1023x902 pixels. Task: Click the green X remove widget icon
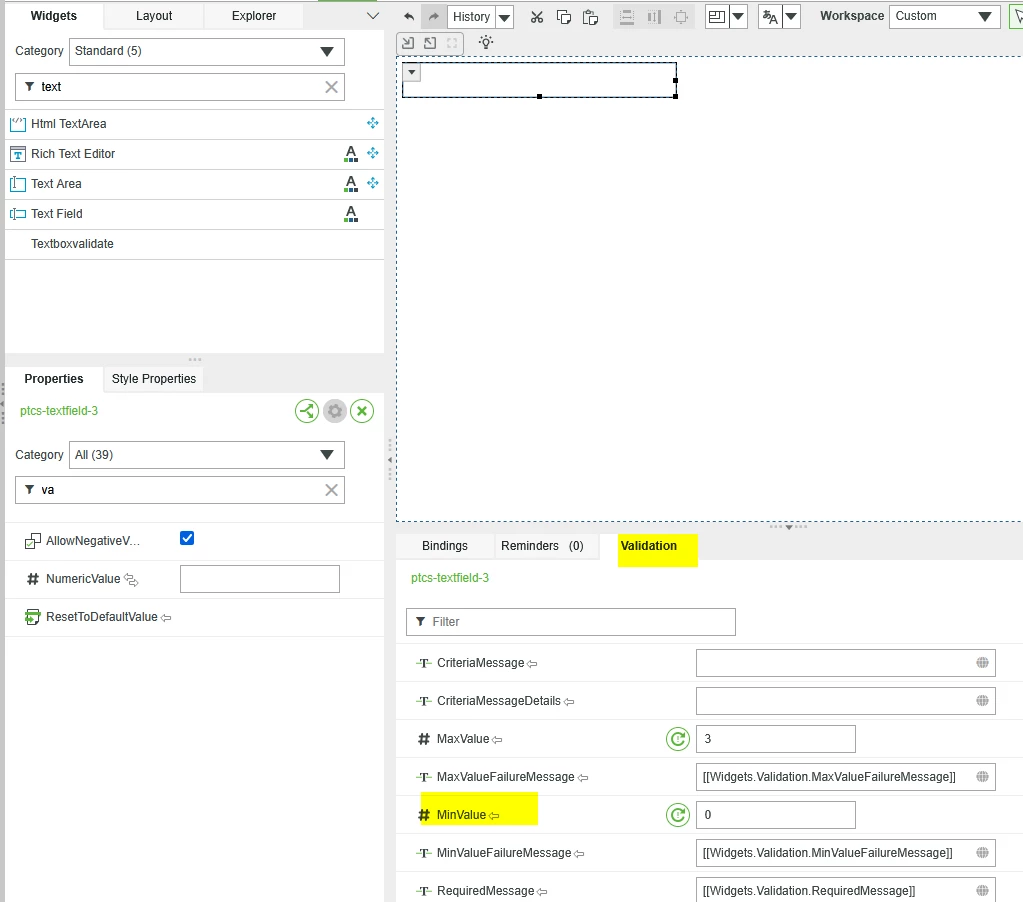pos(362,411)
